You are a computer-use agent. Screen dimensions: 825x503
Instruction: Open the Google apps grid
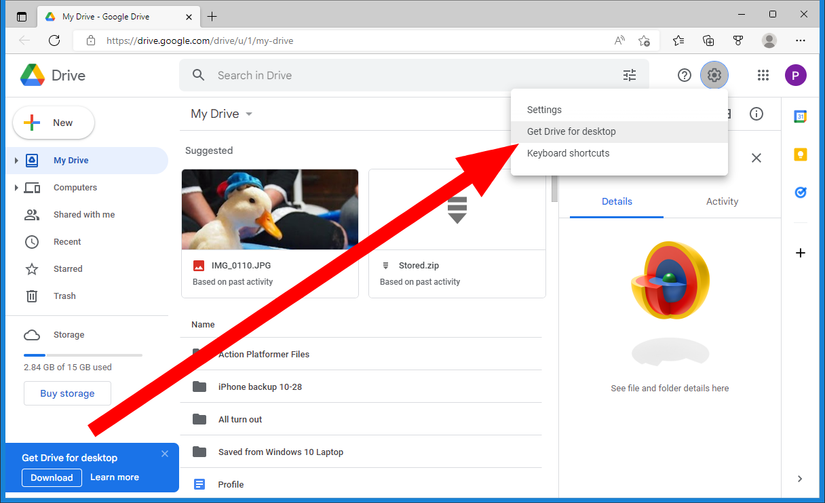pos(763,75)
